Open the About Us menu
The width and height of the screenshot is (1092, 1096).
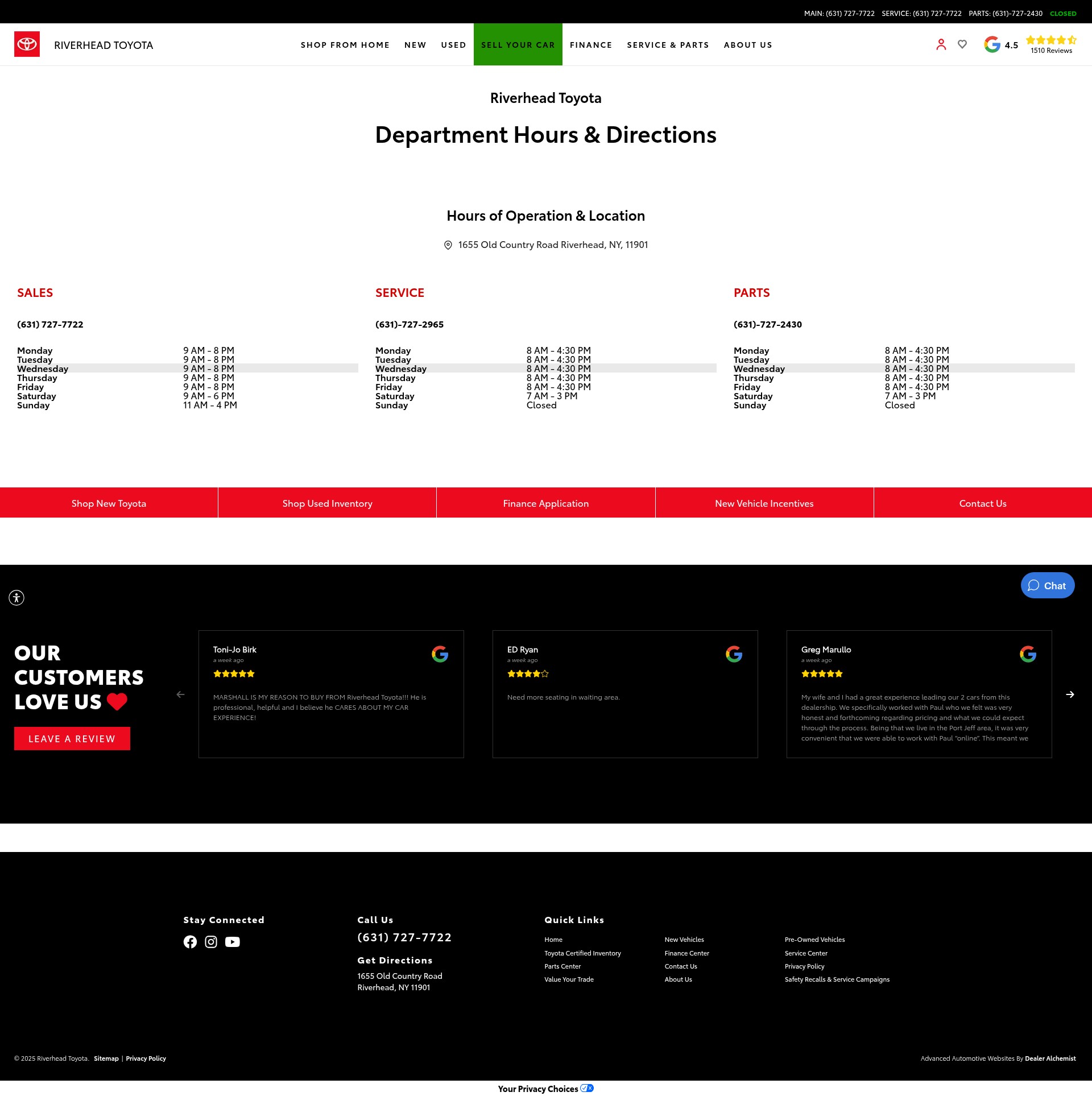748,45
